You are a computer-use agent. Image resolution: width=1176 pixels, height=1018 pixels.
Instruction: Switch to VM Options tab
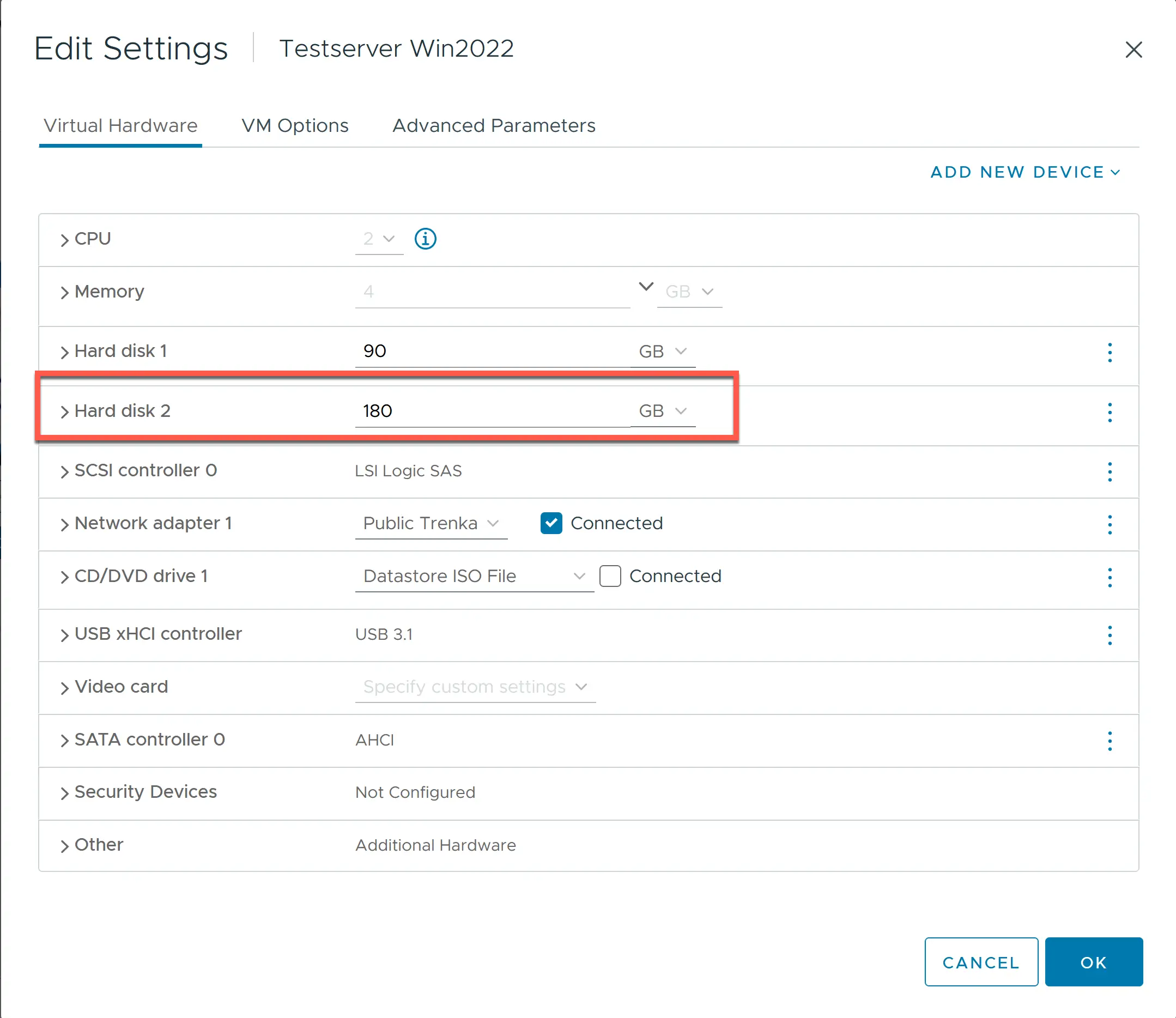point(295,125)
